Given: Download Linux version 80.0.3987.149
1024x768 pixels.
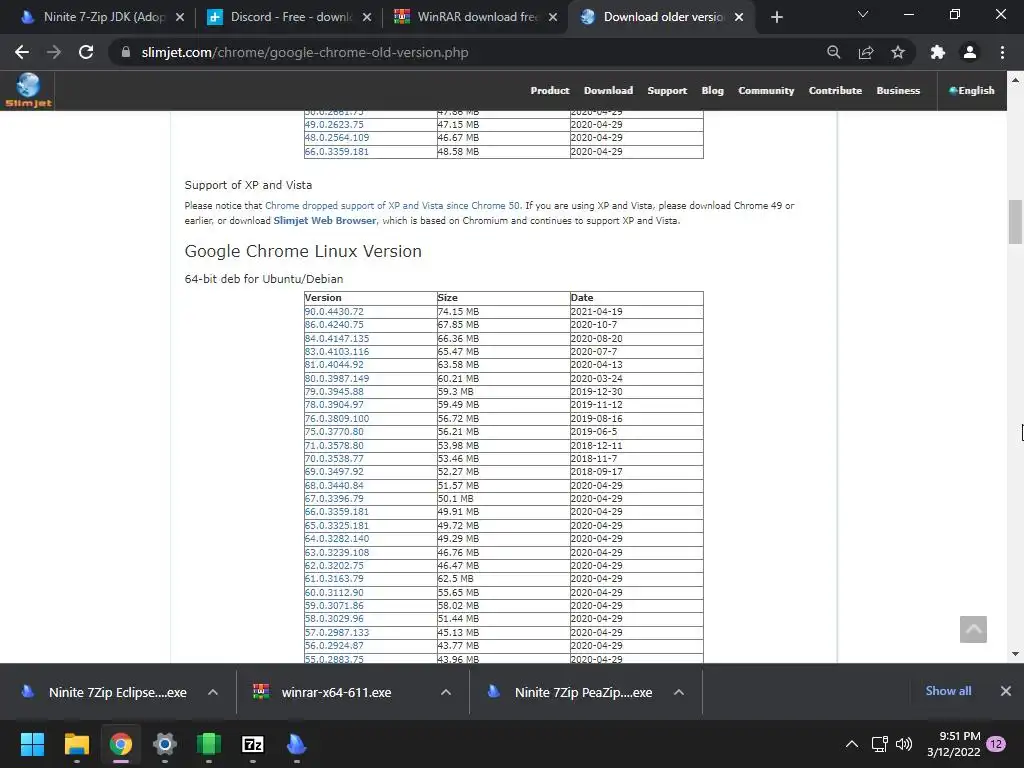Looking at the screenshot, I should 336,378.
